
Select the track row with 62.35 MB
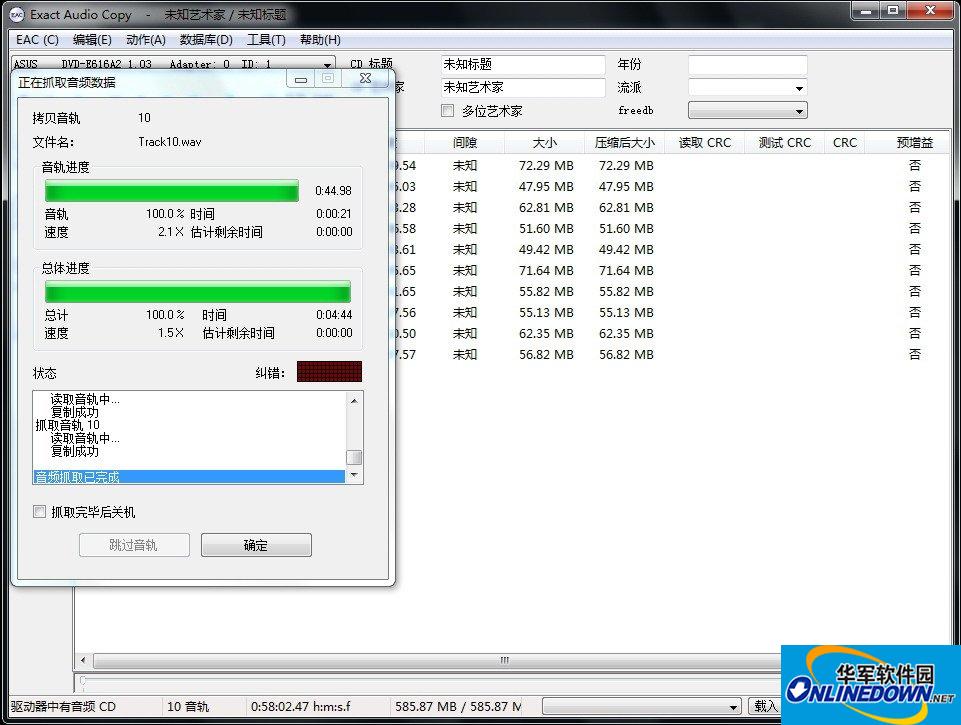point(671,333)
